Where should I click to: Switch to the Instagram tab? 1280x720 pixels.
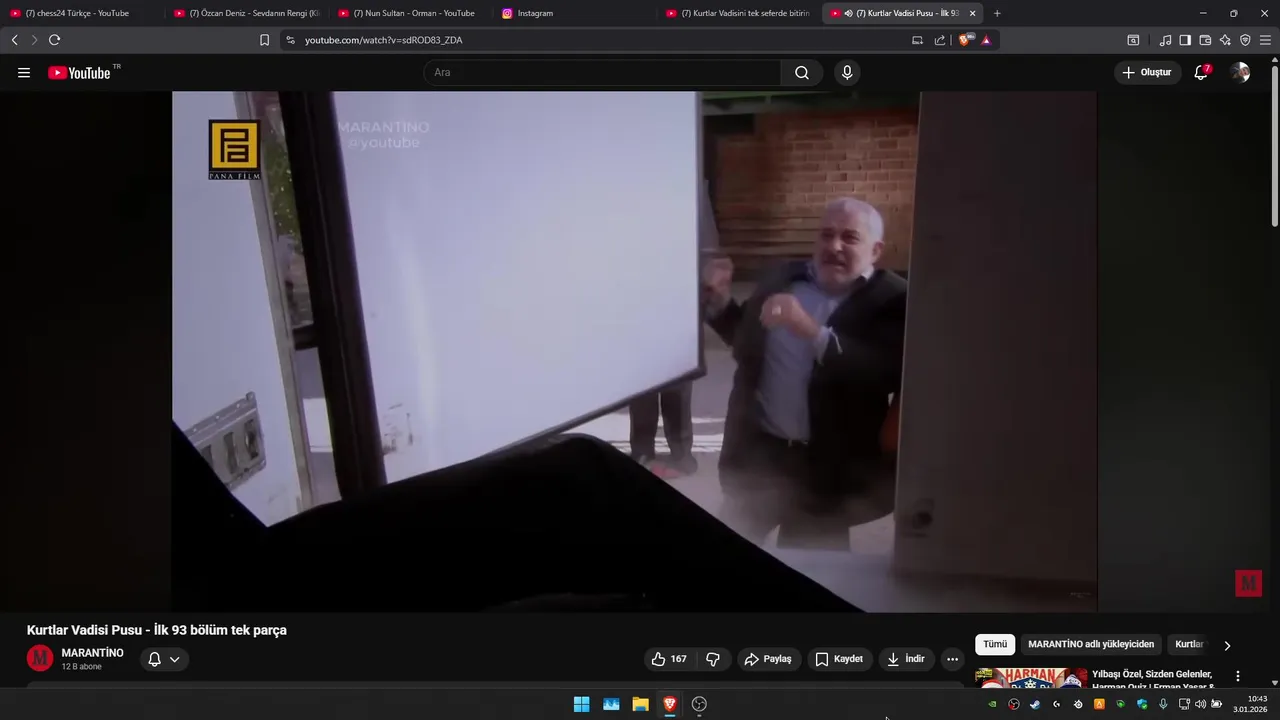(575, 13)
